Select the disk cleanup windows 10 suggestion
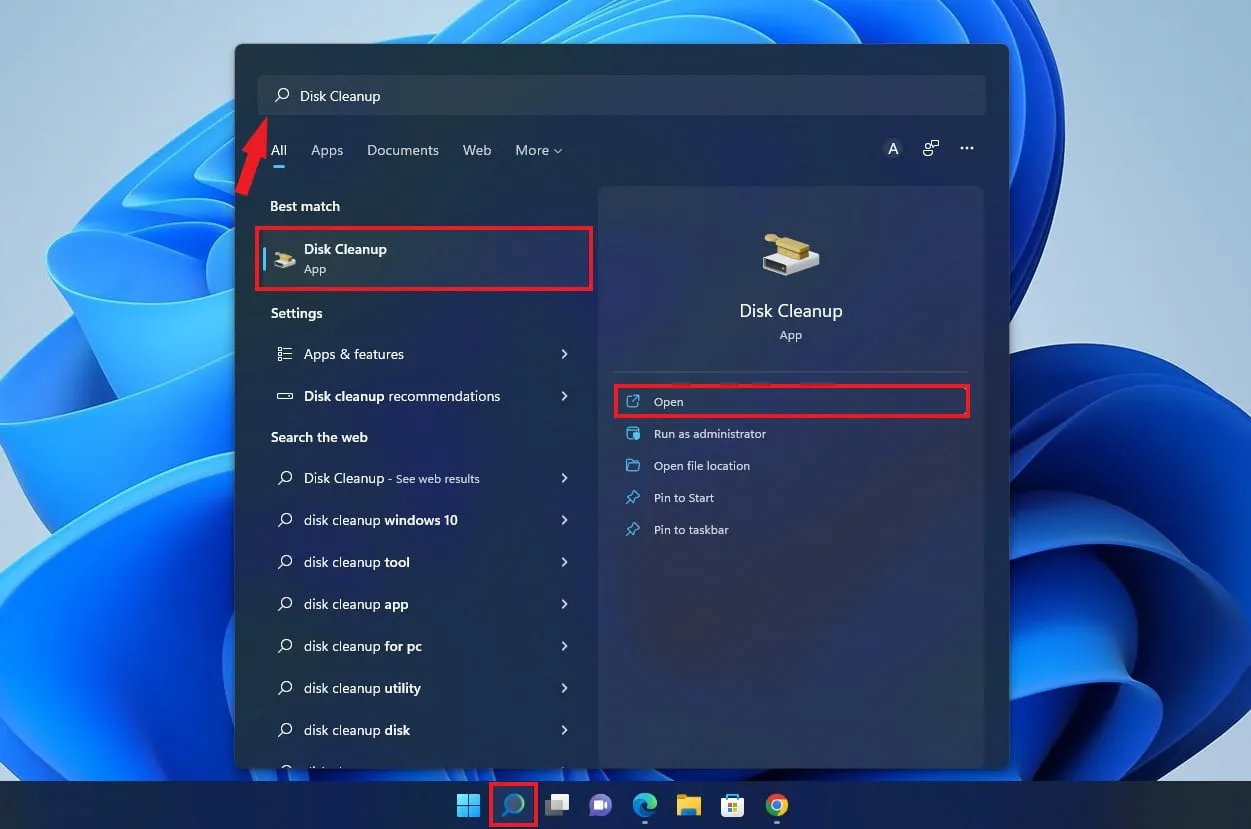1251x829 pixels. tap(424, 520)
